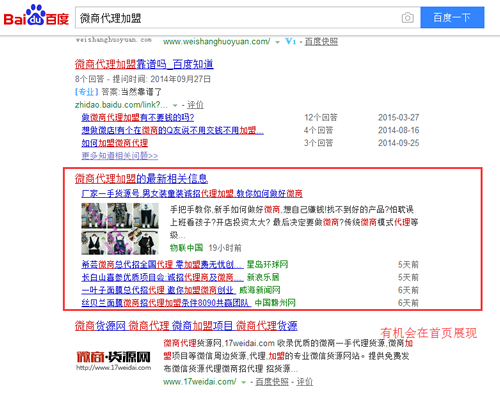Open 微商代理加盟的最新相关信息 heading
This screenshot has width=500, height=393.
141,179
